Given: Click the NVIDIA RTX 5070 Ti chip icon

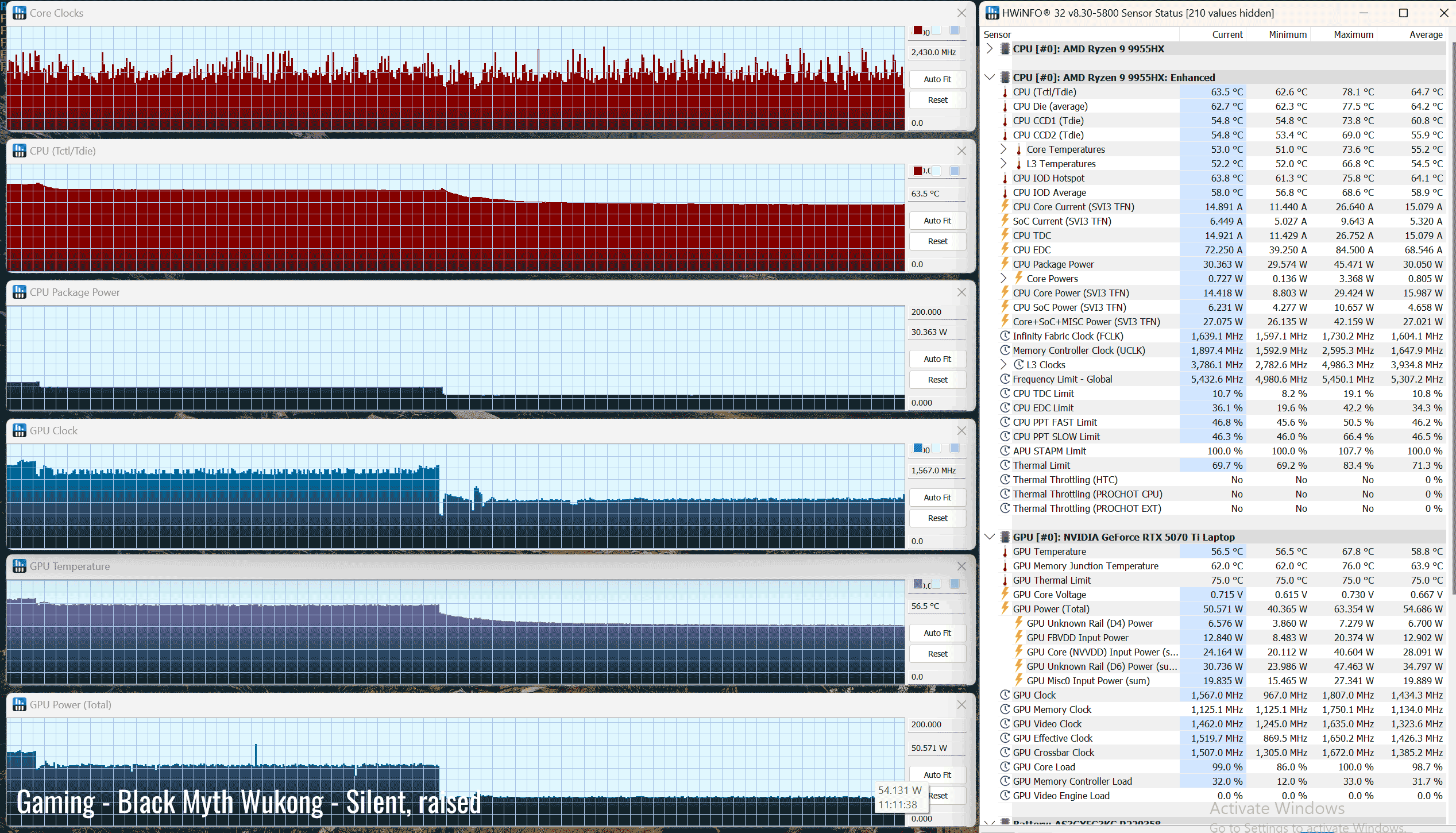Looking at the screenshot, I should click(1005, 537).
